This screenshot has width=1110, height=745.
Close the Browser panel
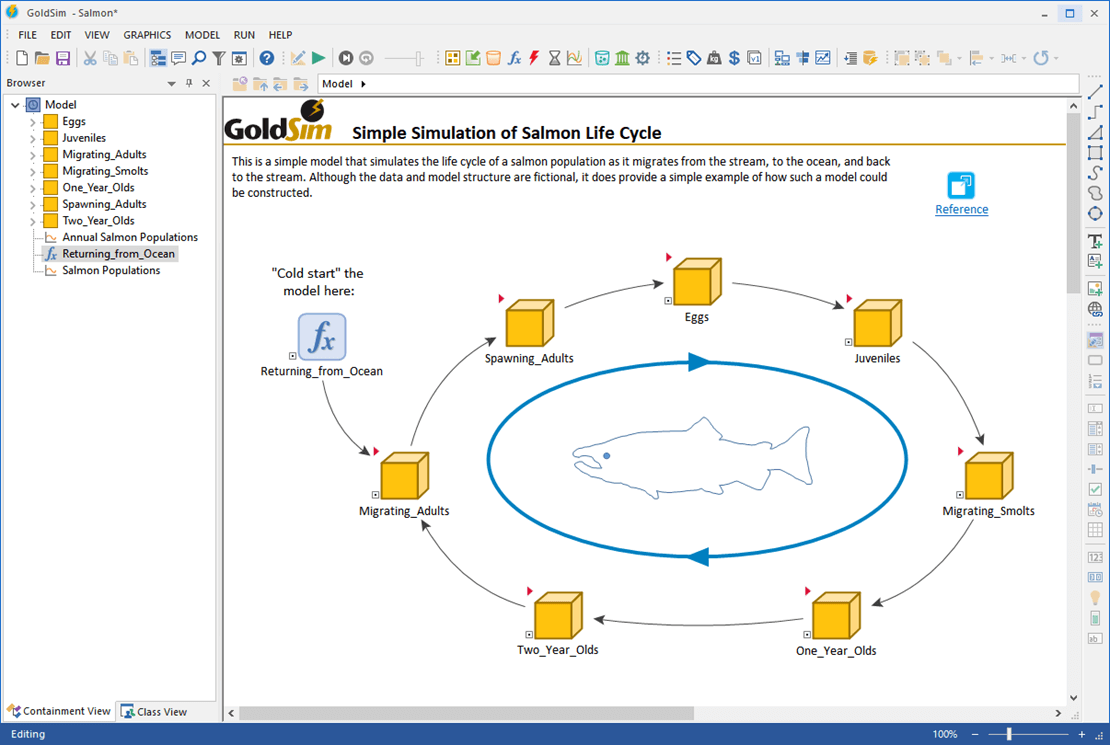(206, 83)
